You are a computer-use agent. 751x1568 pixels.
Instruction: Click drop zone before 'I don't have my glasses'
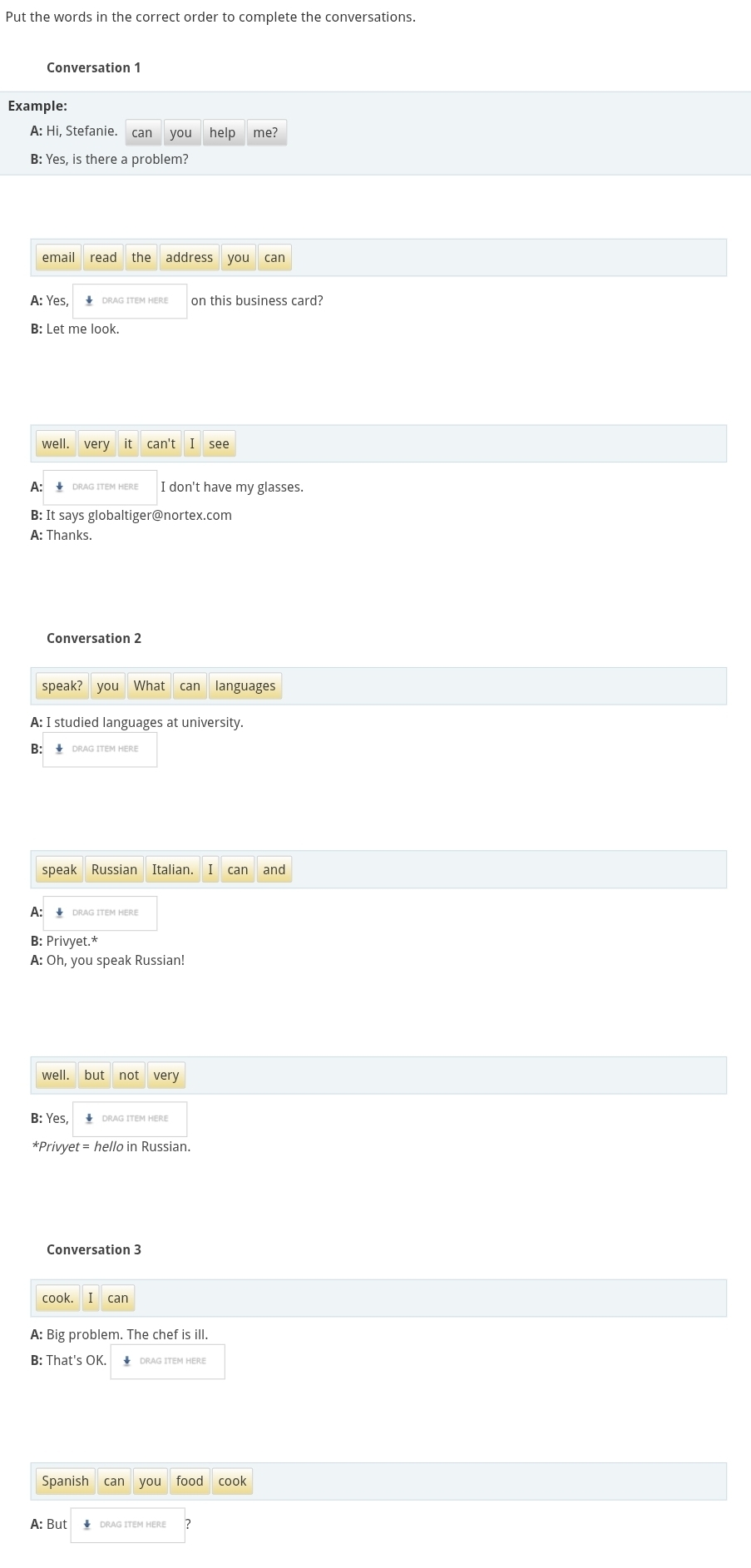(x=100, y=487)
